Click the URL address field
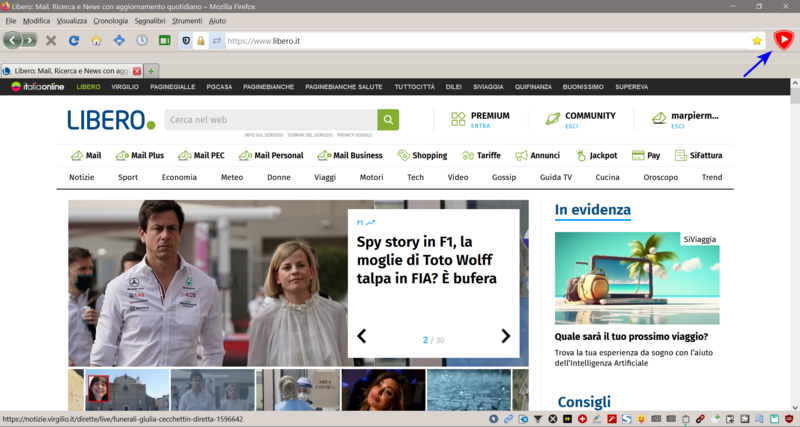This screenshot has width=800, height=427. click(x=487, y=41)
